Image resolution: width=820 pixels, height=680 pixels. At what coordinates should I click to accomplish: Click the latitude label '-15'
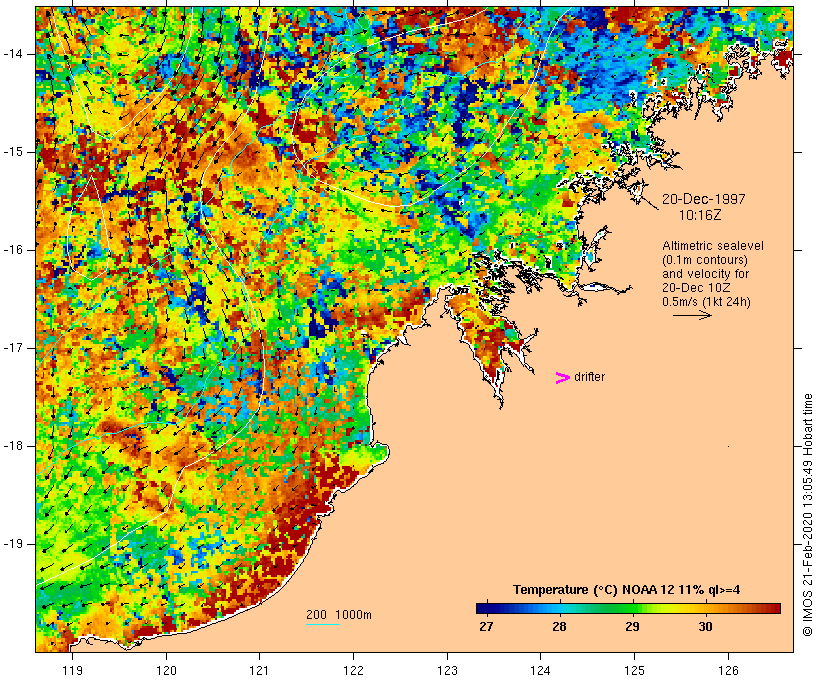point(12,152)
